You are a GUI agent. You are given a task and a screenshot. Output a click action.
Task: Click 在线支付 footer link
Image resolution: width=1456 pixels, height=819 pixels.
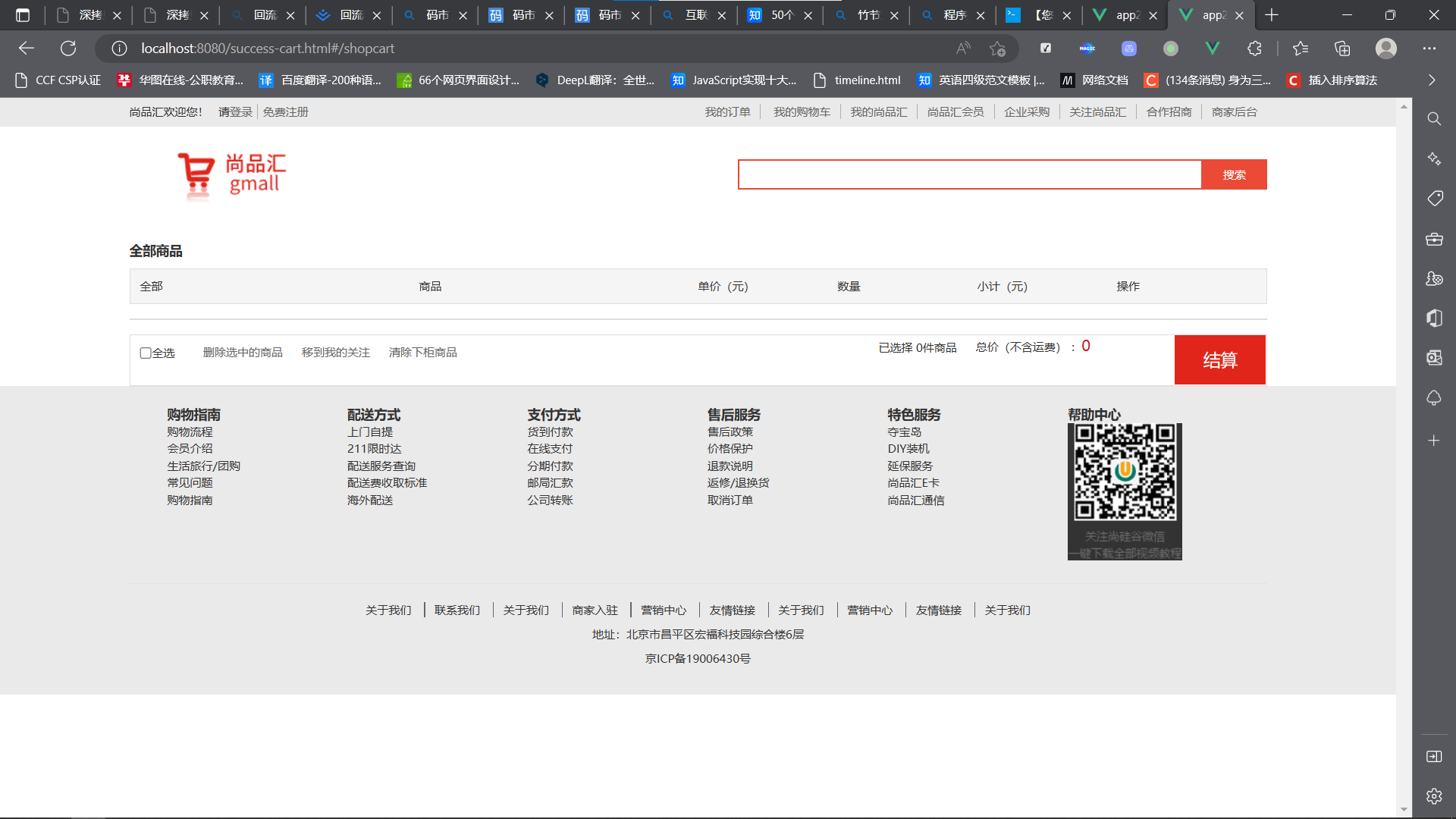[x=550, y=449]
